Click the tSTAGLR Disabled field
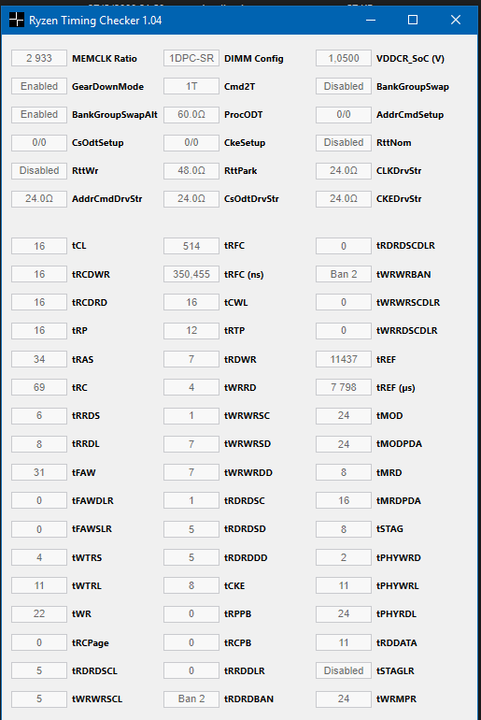This screenshot has width=481, height=720. (344, 670)
